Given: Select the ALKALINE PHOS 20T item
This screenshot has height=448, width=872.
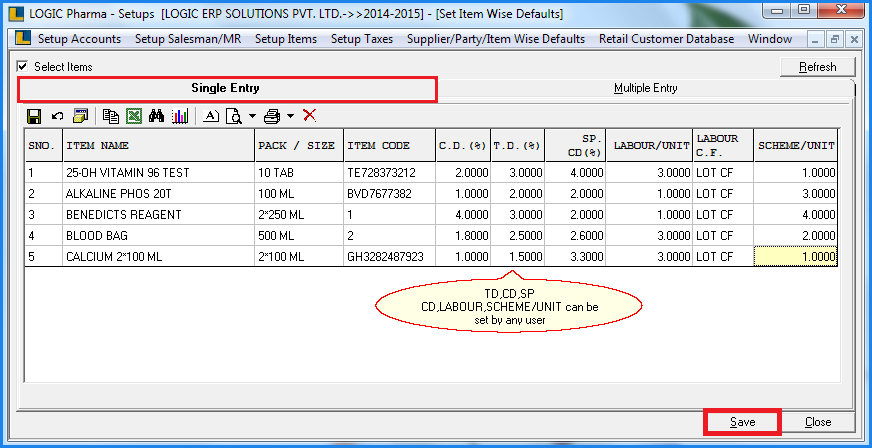Looking at the screenshot, I should click(158, 194).
